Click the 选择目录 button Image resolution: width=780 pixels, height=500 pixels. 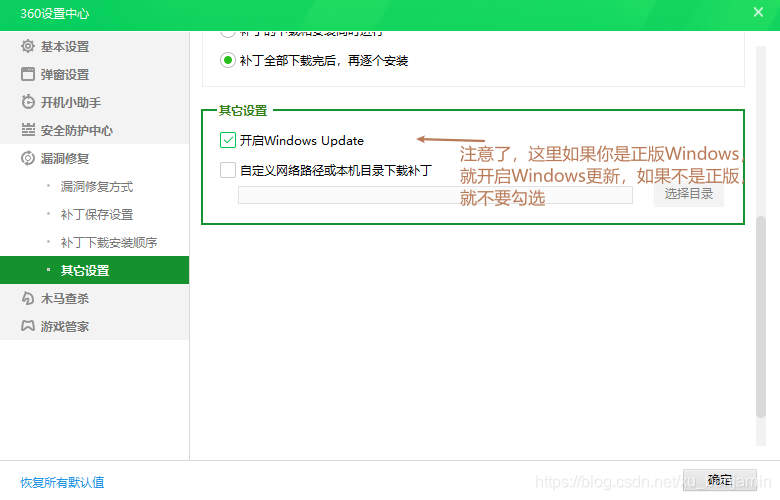coord(689,194)
